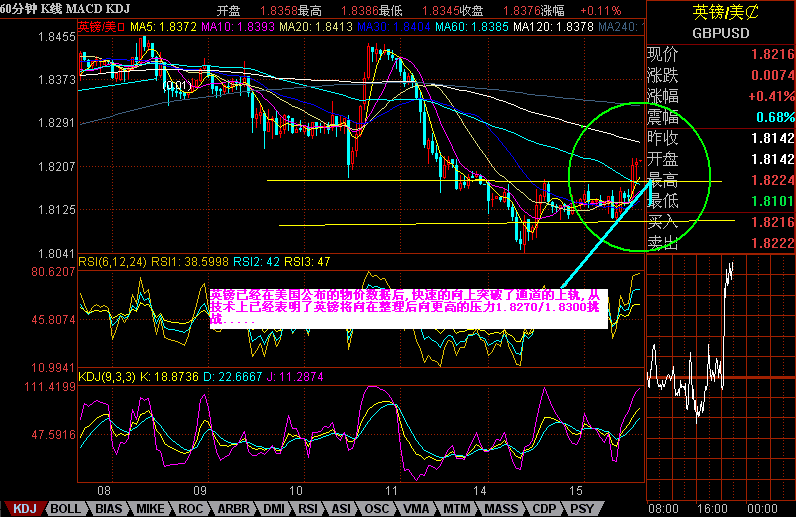Click the white annotation text box
Screen dimensions: 796x517
407,308
